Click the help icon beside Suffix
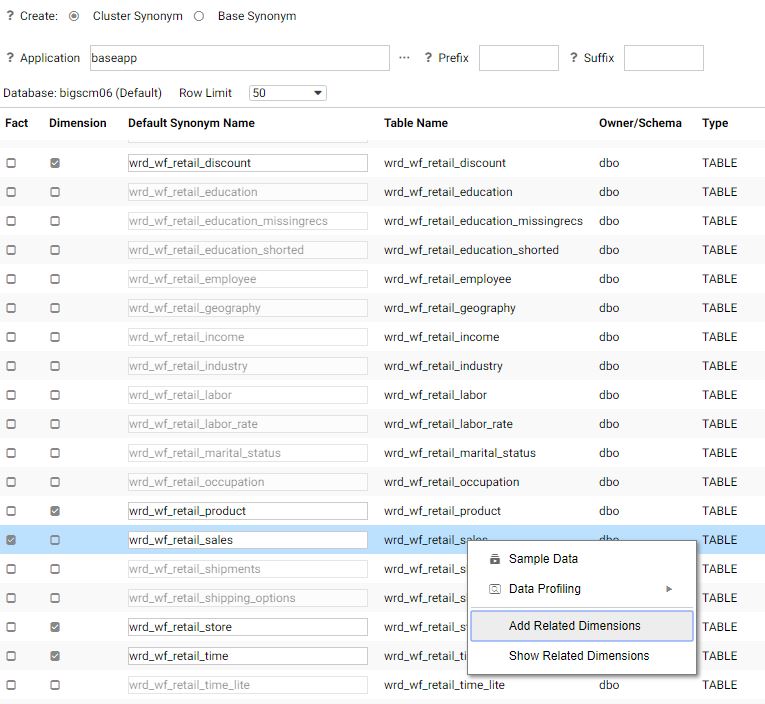This screenshot has width=765, height=704. point(574,58)
